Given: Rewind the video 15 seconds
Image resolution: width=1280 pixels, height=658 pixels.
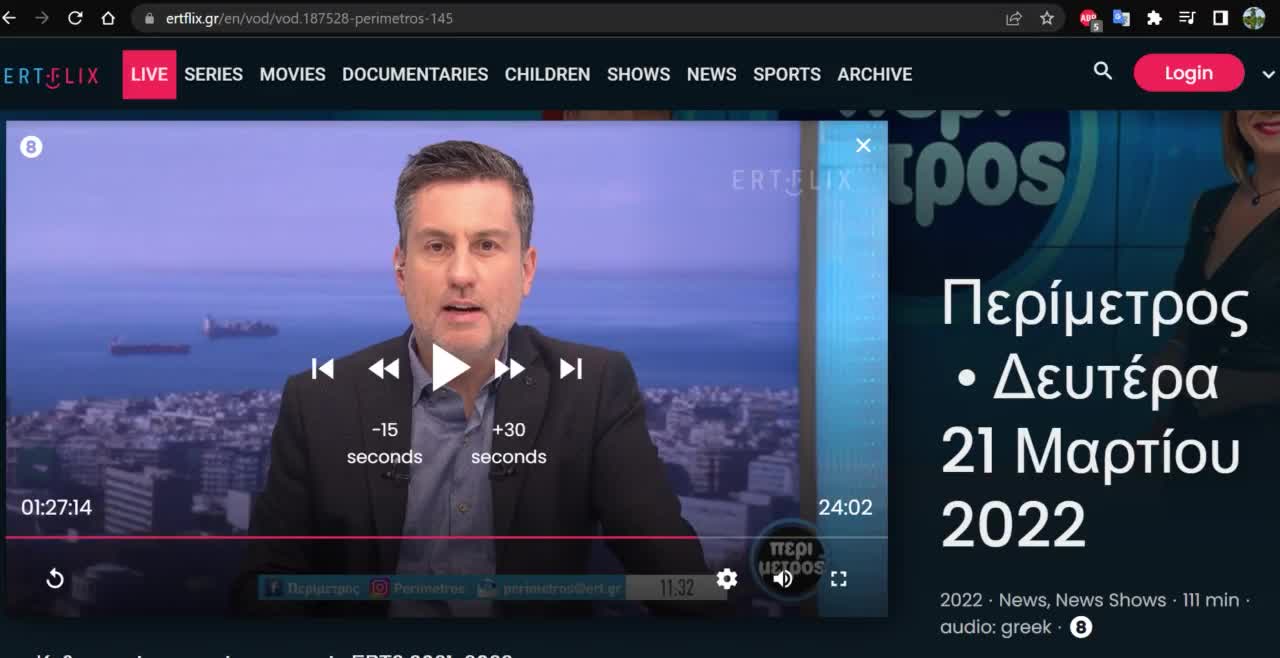Looking at the screenshot, I should 384,369.
